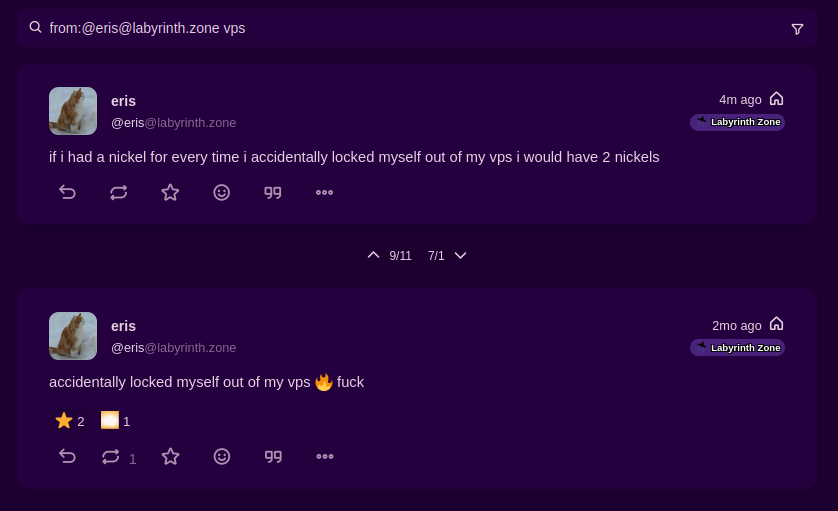Click the search magnifier icon
838x511 pixels.
point(36,28)
